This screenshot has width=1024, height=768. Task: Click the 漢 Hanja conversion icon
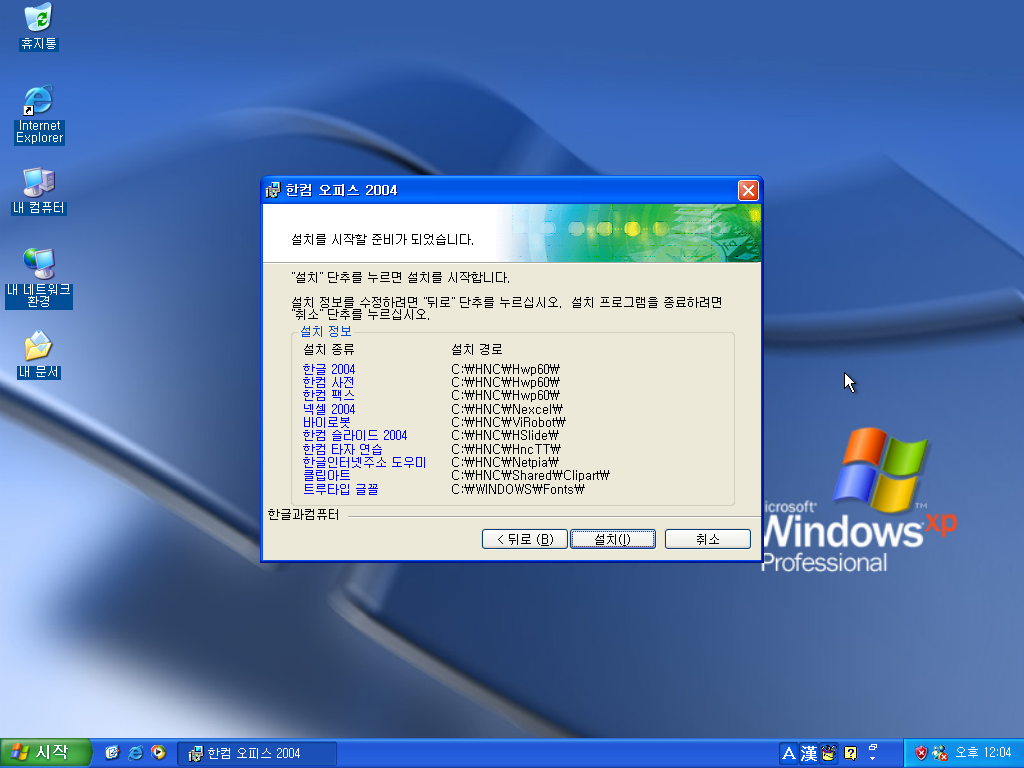808,754
